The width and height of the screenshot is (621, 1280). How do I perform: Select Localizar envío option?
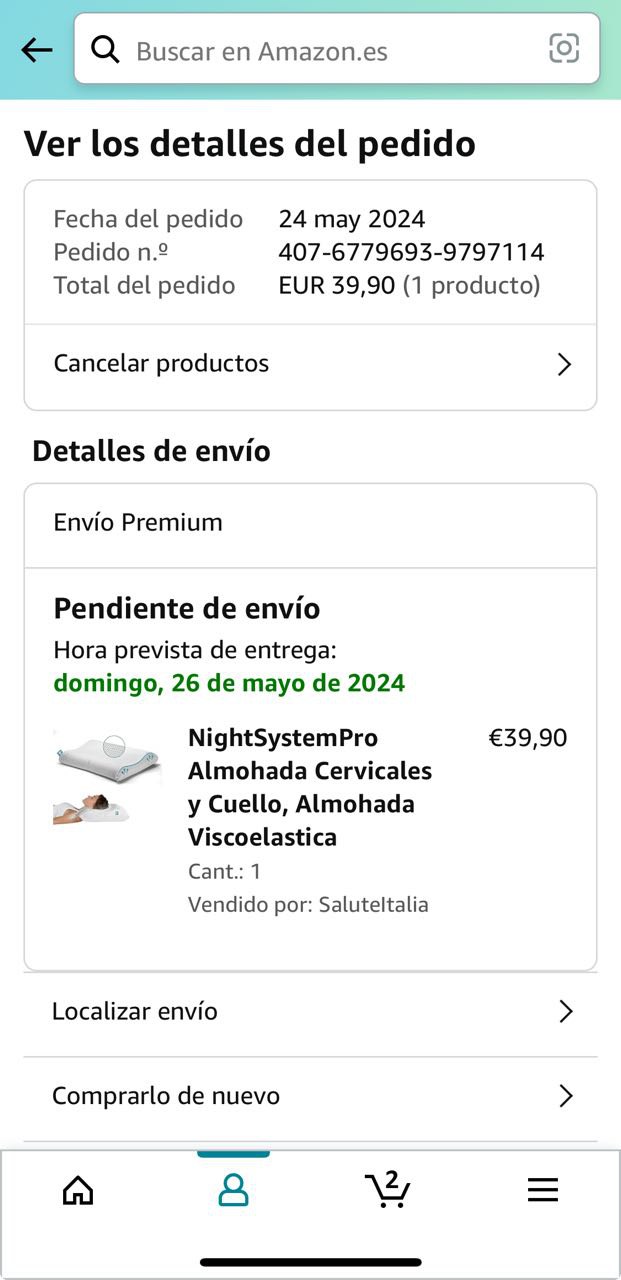coord(135,1011)
